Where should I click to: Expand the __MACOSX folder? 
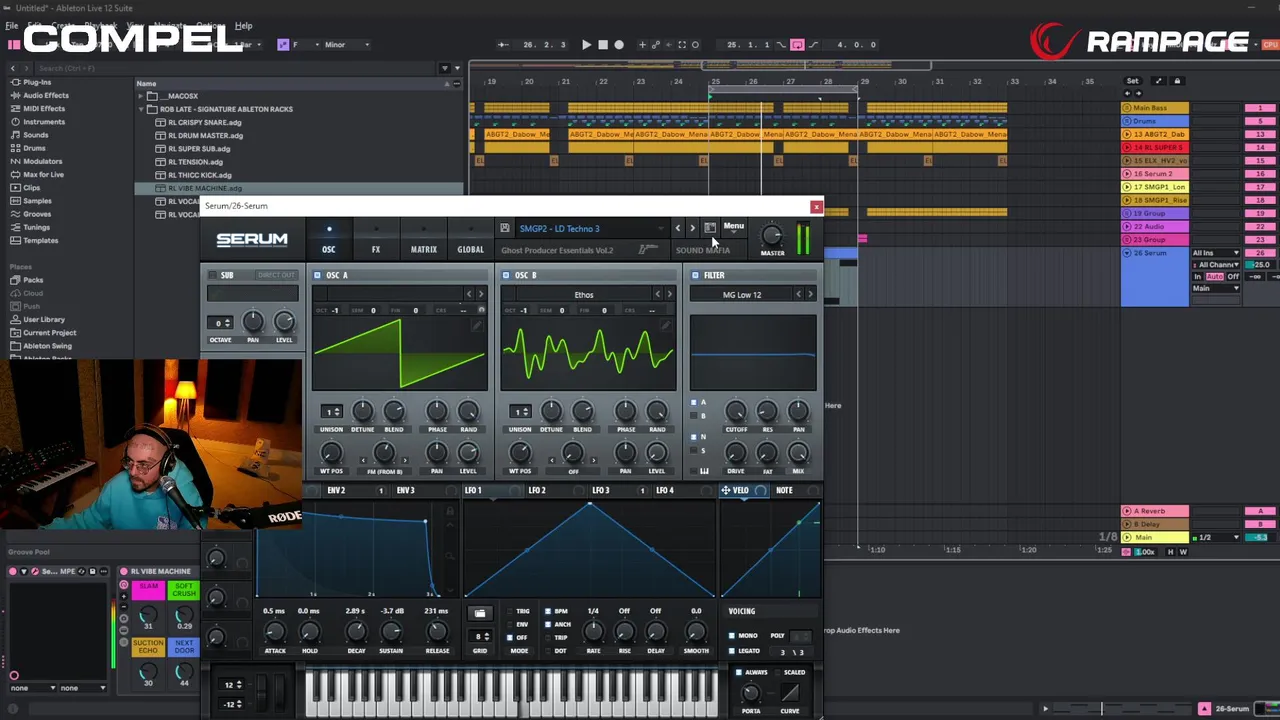tap(141, 96)
